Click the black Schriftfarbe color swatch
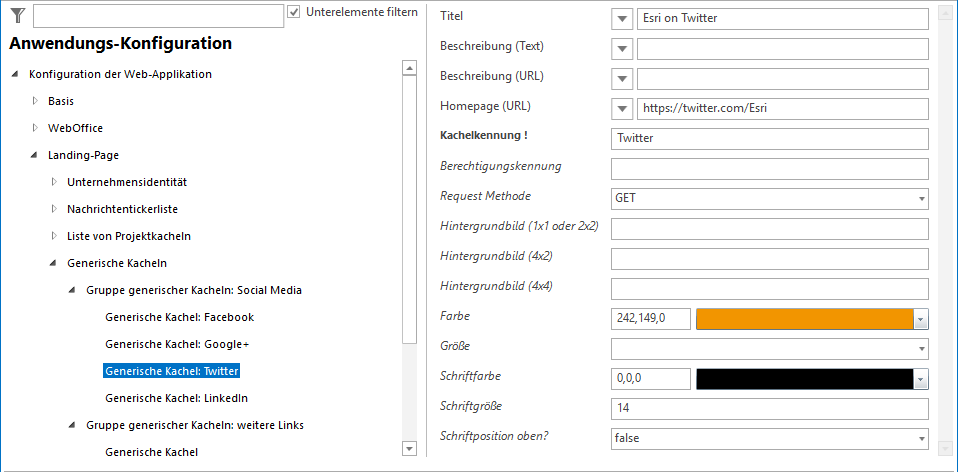This screenshot has height=472, width=958. (804, 379)
